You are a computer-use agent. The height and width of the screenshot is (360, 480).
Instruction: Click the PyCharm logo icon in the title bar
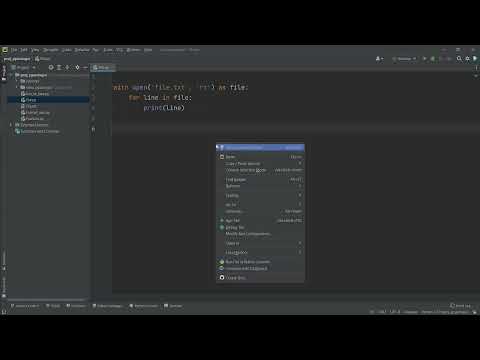[x=5, y=50]
